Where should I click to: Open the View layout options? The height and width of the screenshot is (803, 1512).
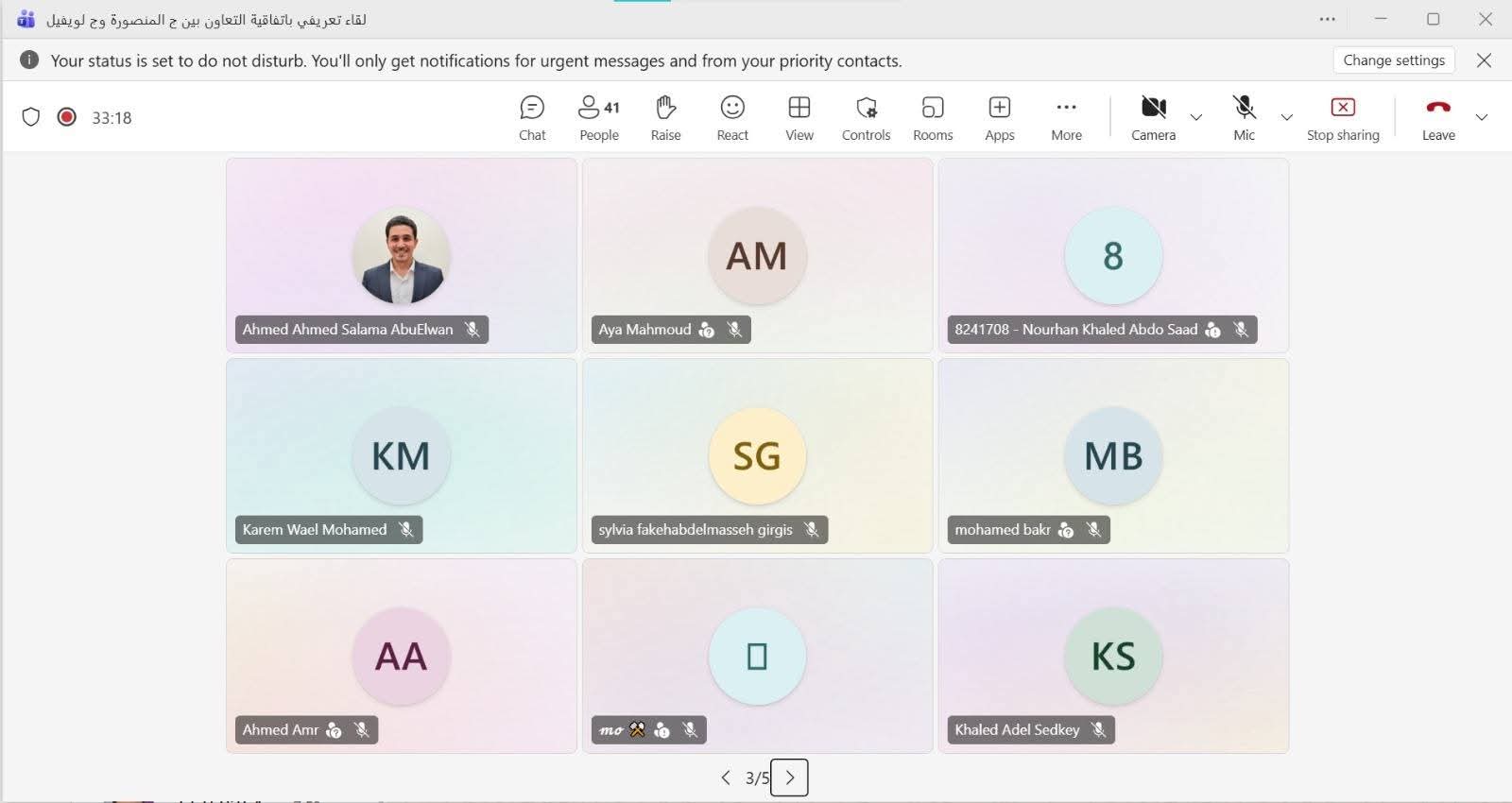[x=799, y=118]
